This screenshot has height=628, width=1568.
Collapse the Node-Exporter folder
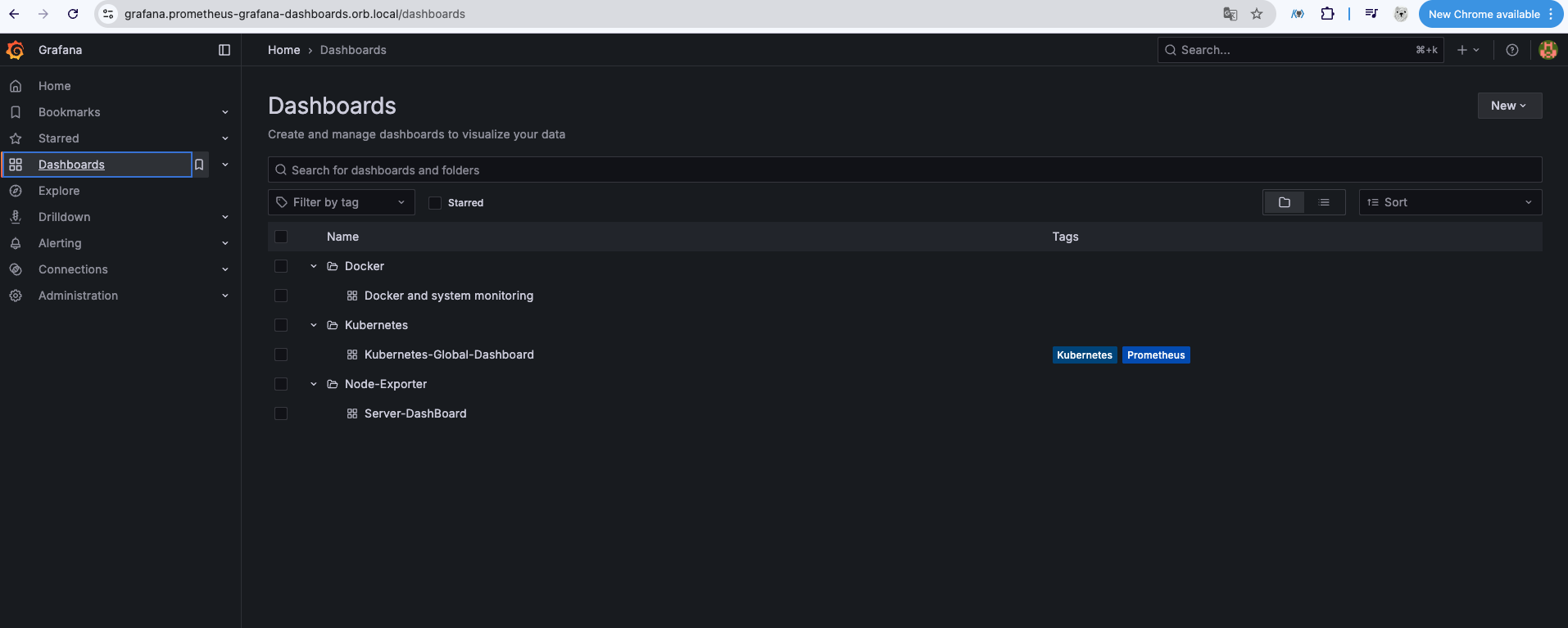(x=314, y=384)
